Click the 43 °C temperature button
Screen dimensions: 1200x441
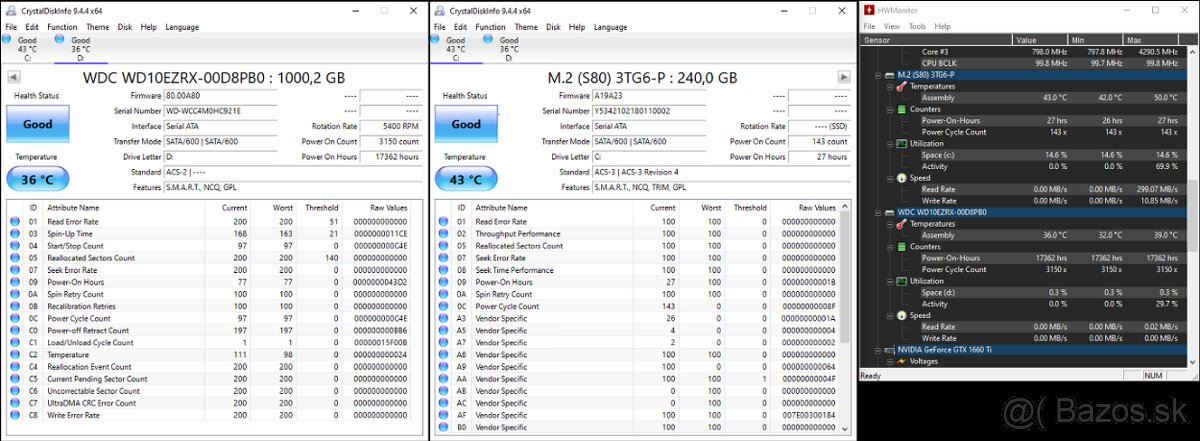tap(466, 178)
